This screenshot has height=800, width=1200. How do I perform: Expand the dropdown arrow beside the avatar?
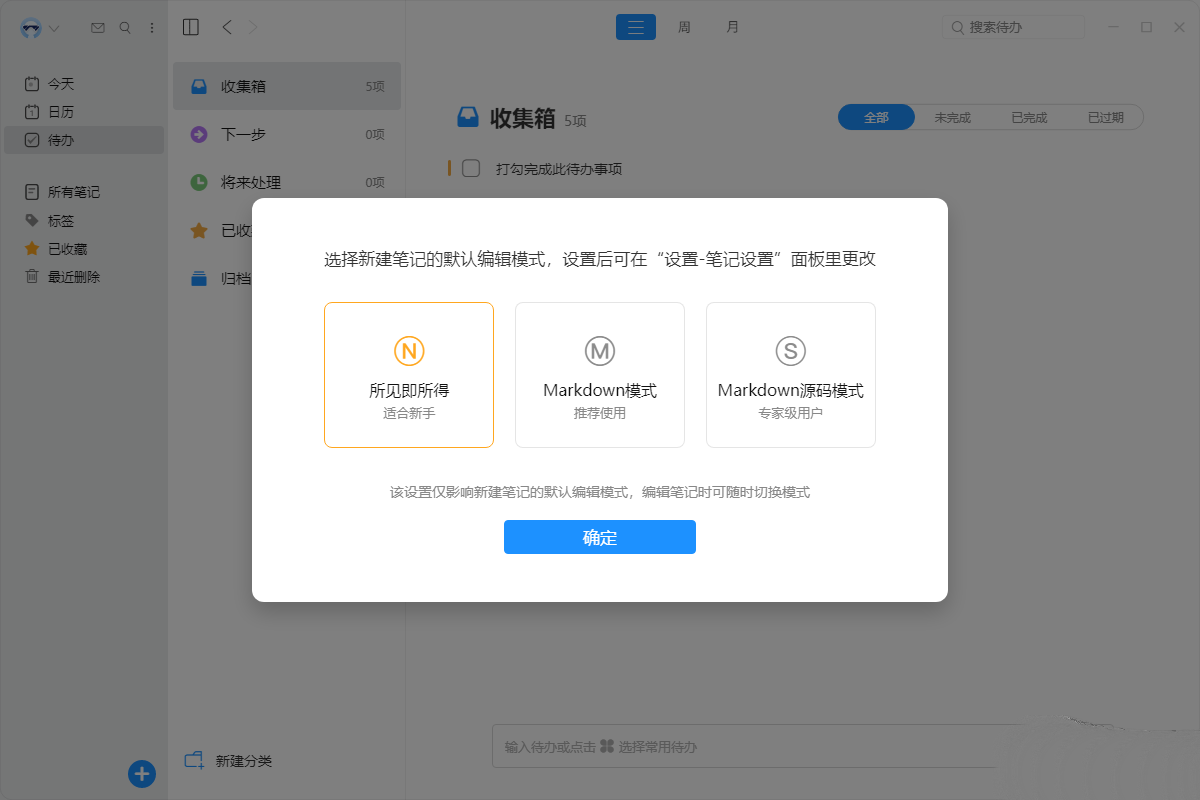[54, 28]
